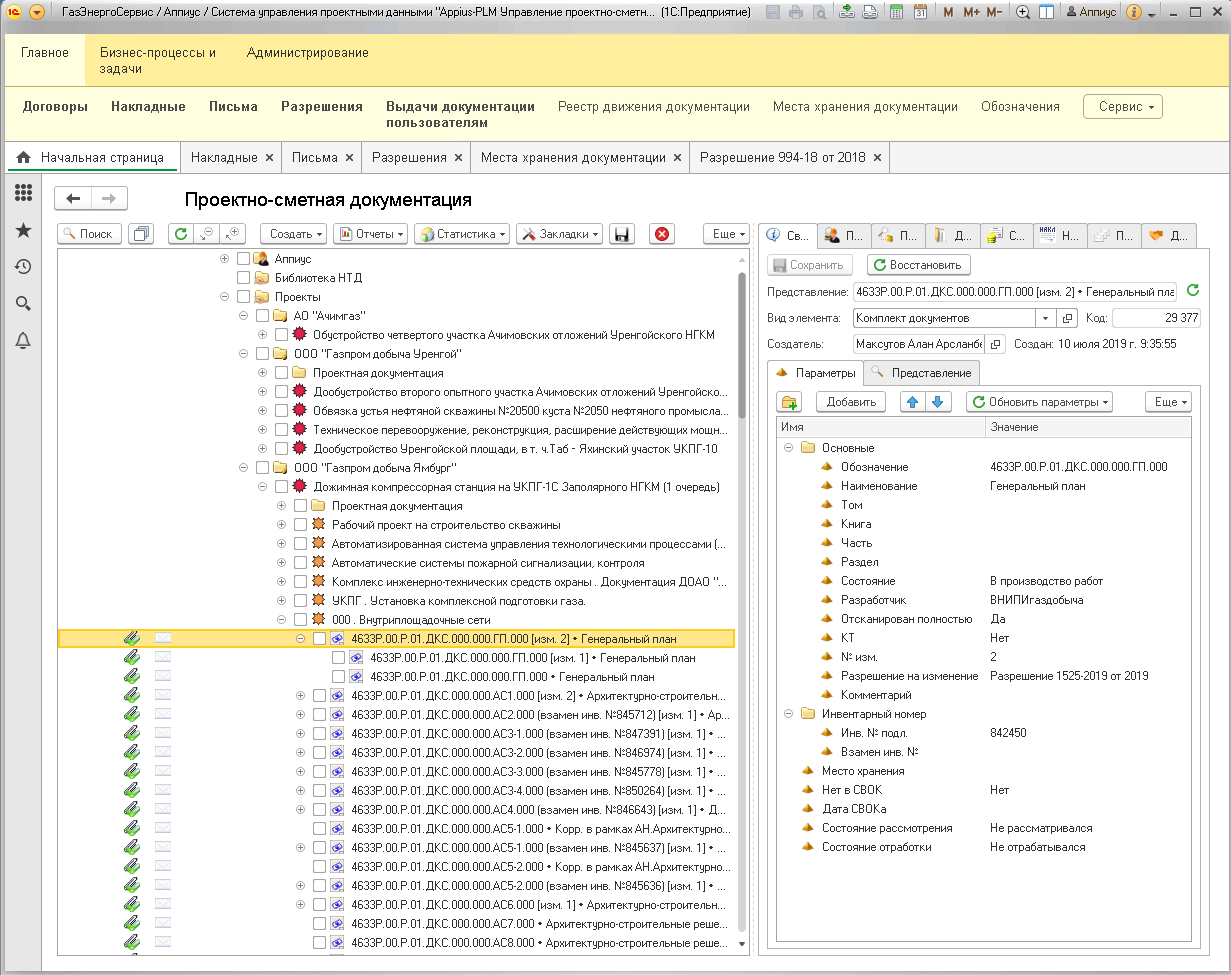Click envelope icon on highlighted Генеральный план row

coord(163,638)
